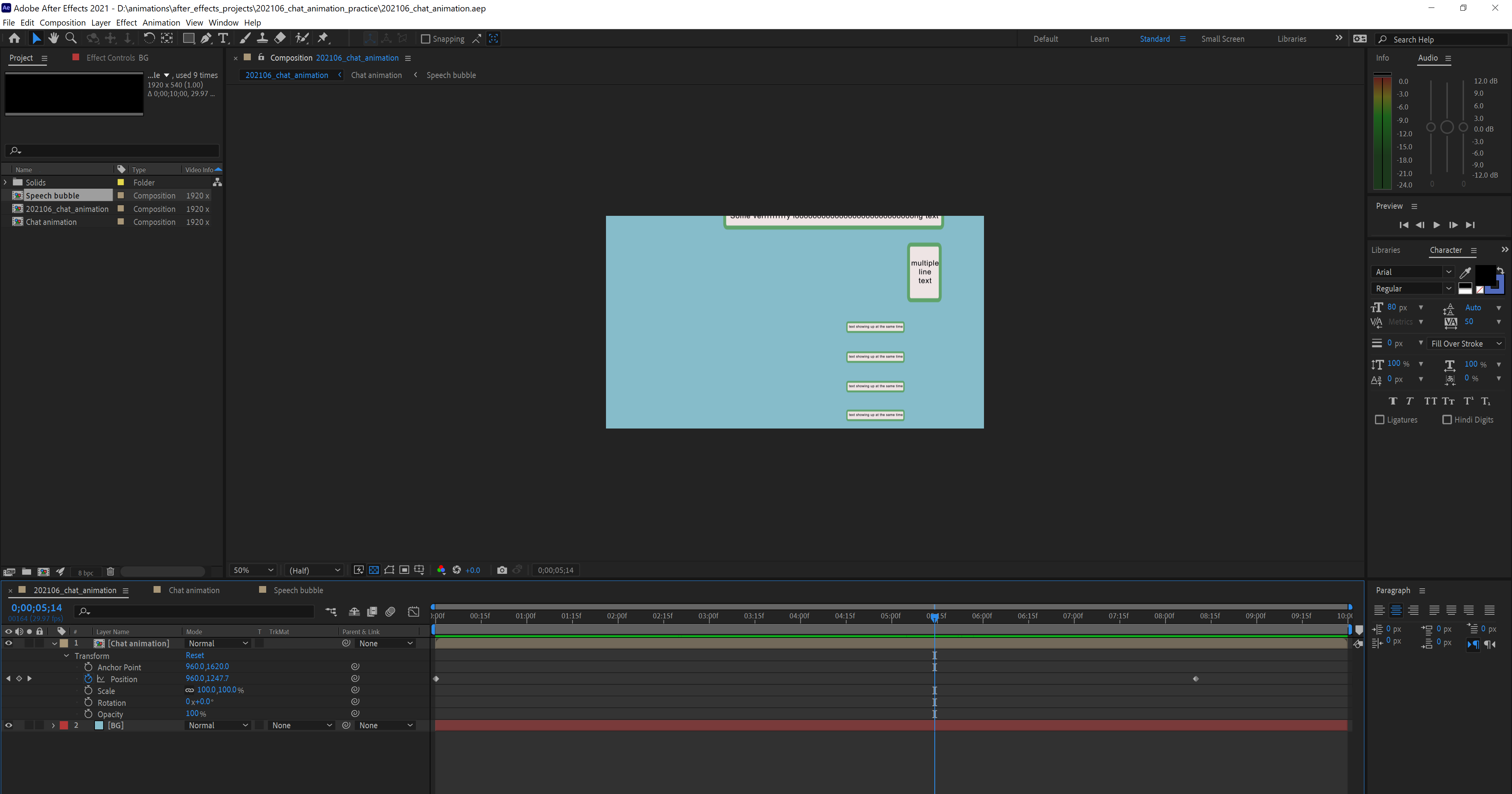Switch to Small Screen workspace
This screenshot has width=1512, height=794.
coord(1223,39)
